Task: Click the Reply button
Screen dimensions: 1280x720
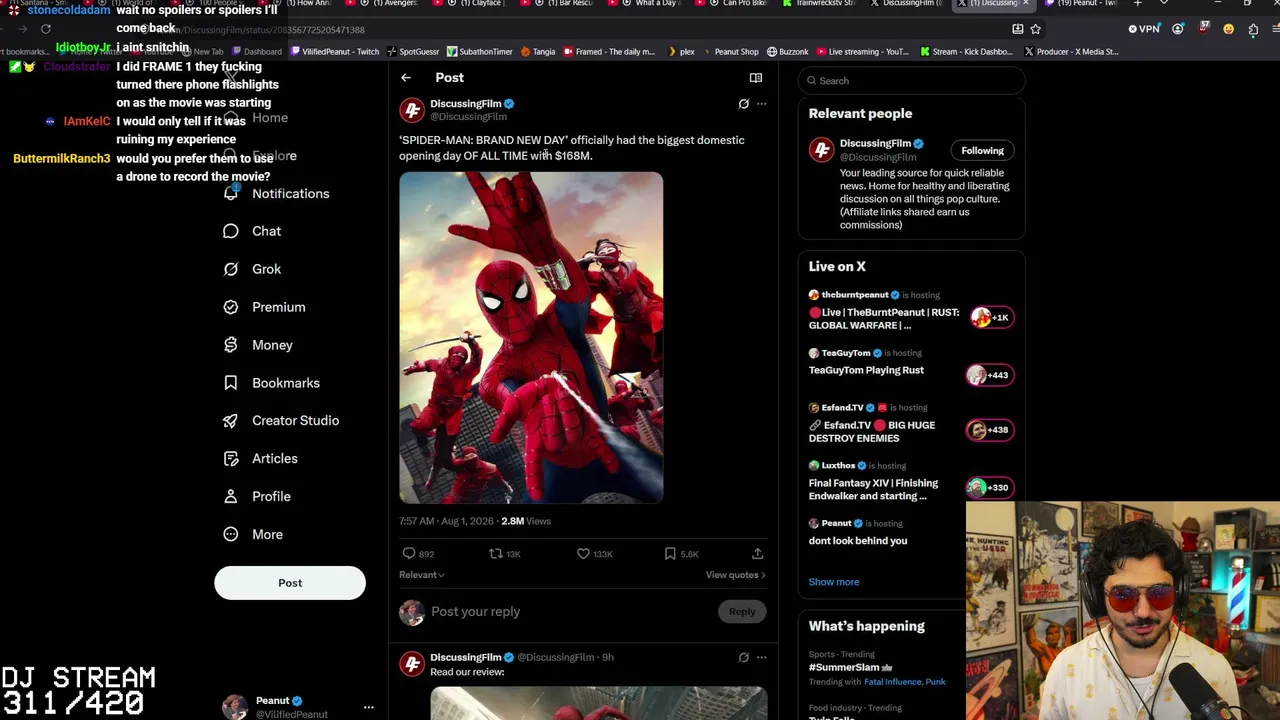Action: point(742,612)
